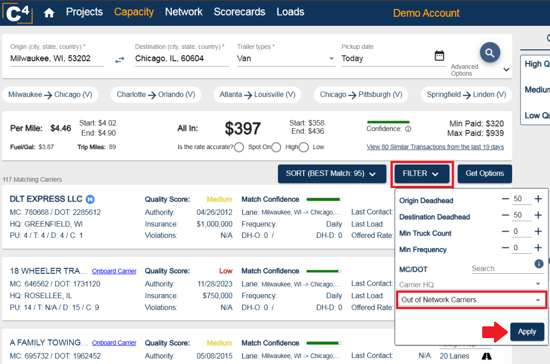Screen dimensions: 550x364
Task: Open the pickup date calendar icon
Action: [439, 55]
